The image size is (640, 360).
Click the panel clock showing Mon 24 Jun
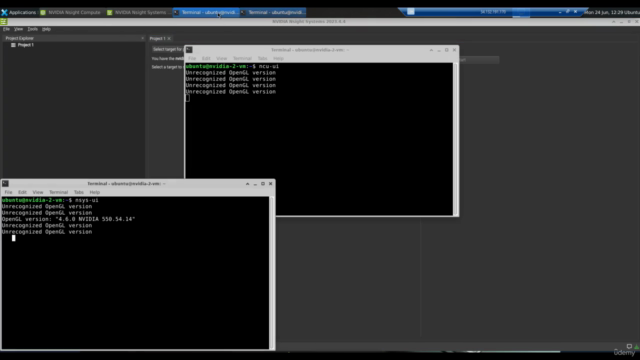(612, 12)
